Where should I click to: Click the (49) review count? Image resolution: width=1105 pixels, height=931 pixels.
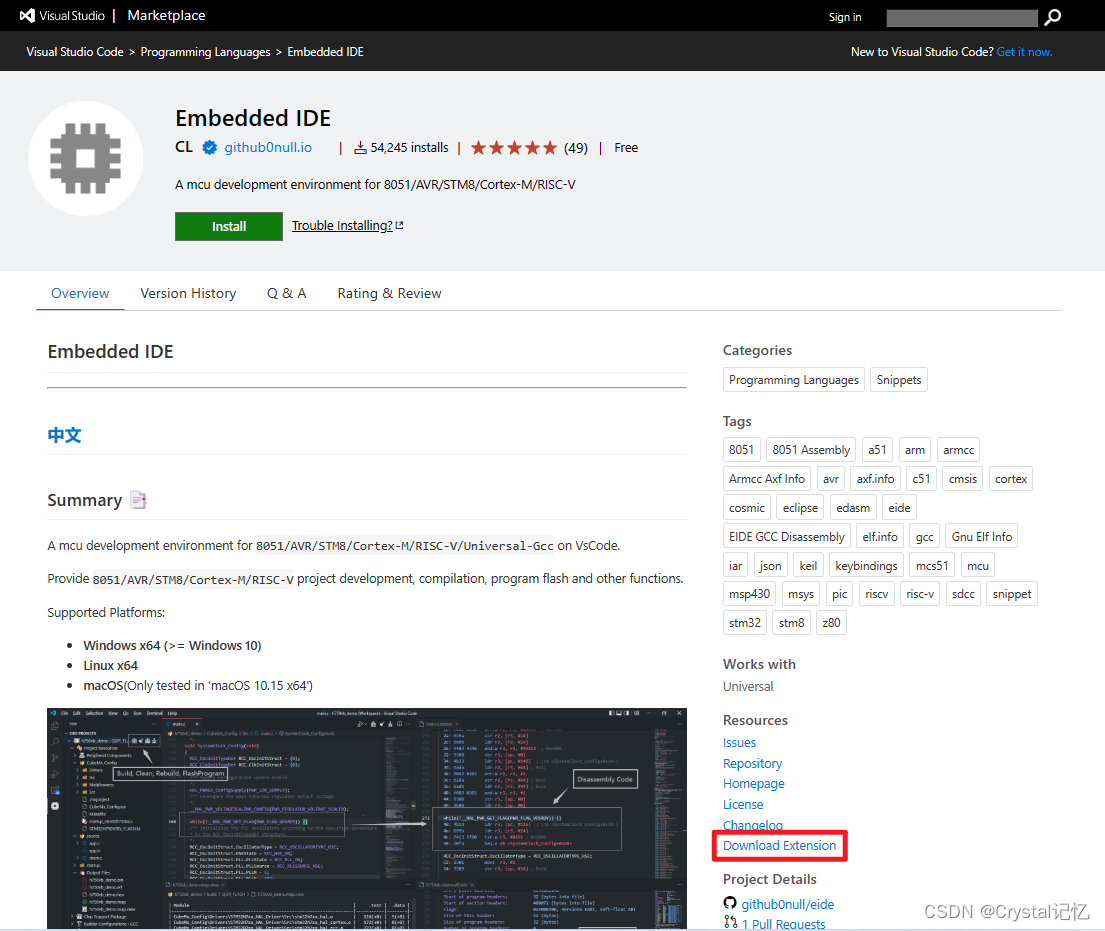pos(575,148)
